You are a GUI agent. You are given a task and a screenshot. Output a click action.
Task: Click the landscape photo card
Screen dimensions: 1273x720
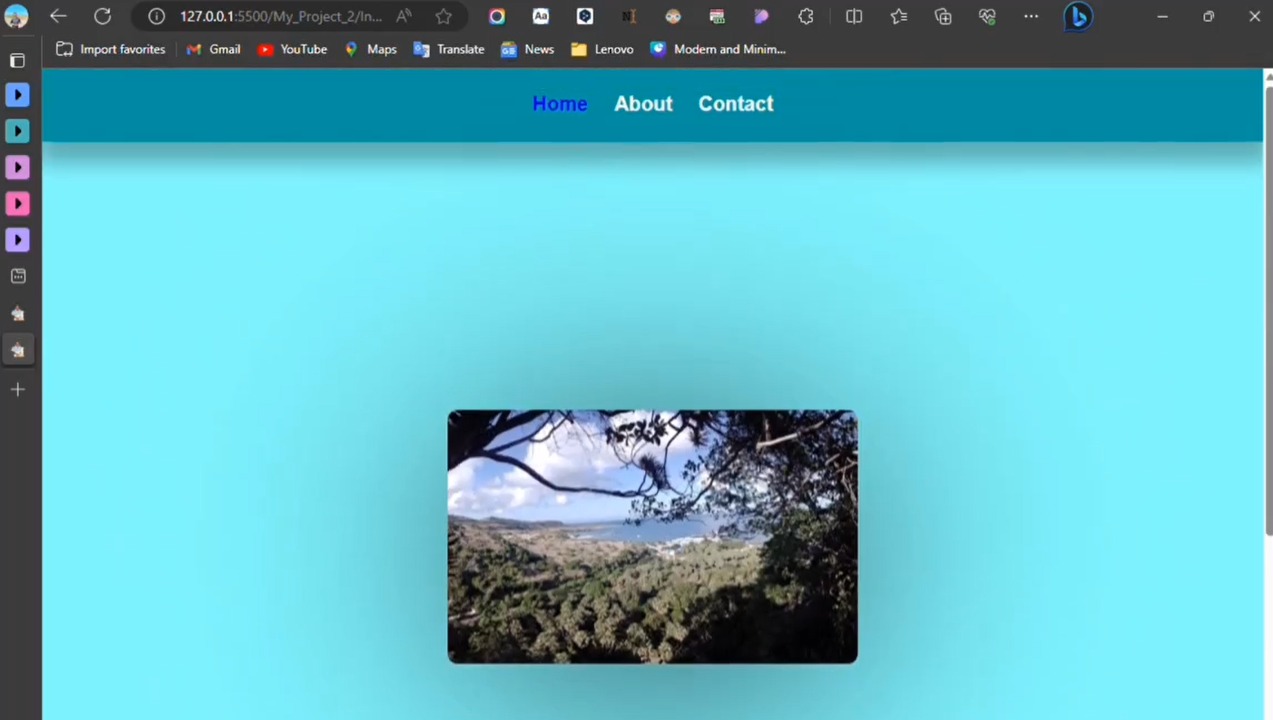[x=652, y=536]
